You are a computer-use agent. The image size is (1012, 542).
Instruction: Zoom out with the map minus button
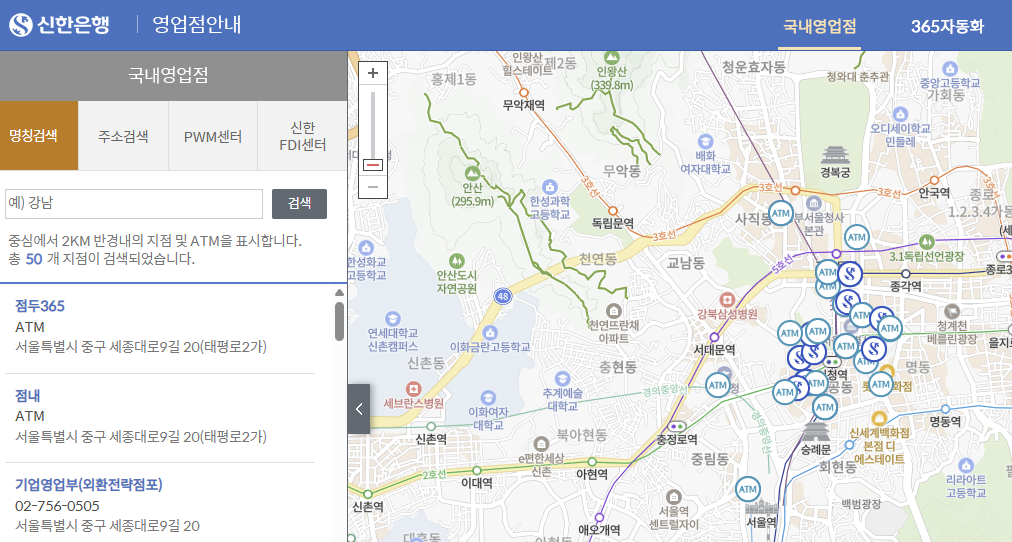(x=372, y=187)
